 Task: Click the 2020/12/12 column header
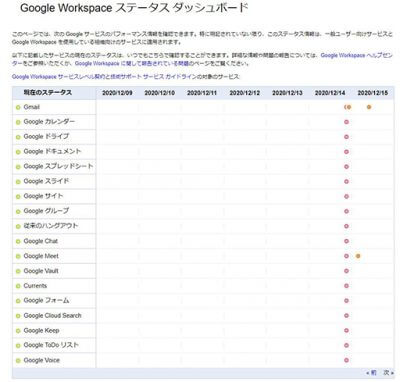pyautogui.click(x=245, y=93)
